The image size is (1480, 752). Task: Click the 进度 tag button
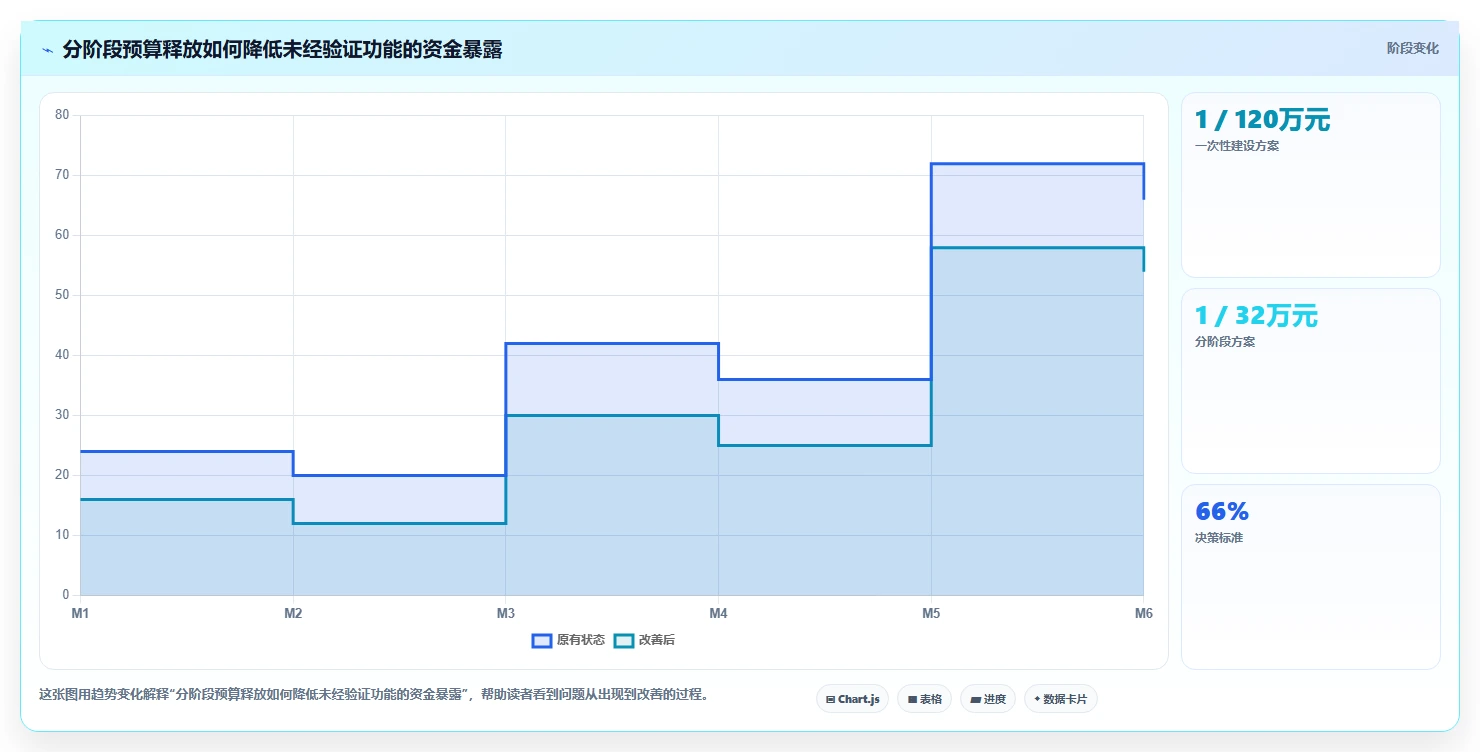coord(987,699)
